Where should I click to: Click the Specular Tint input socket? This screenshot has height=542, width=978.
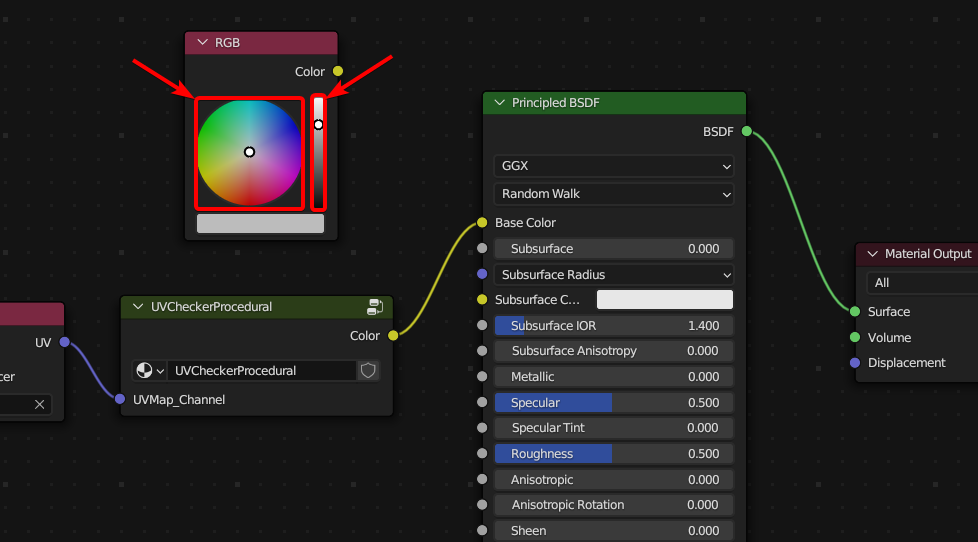[482, 428]
